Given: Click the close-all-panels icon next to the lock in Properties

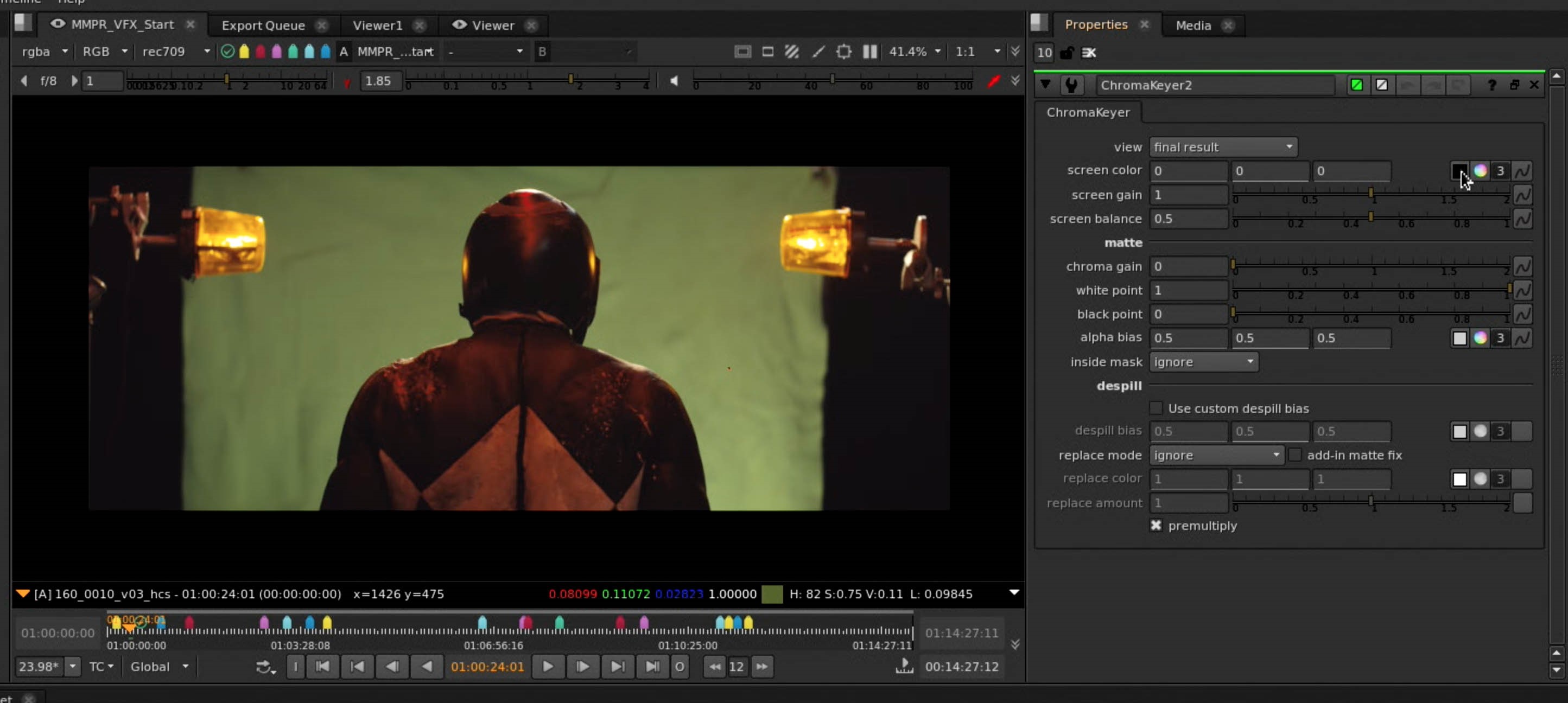Looking at the screenshot, I should (x=1089, y=53).
